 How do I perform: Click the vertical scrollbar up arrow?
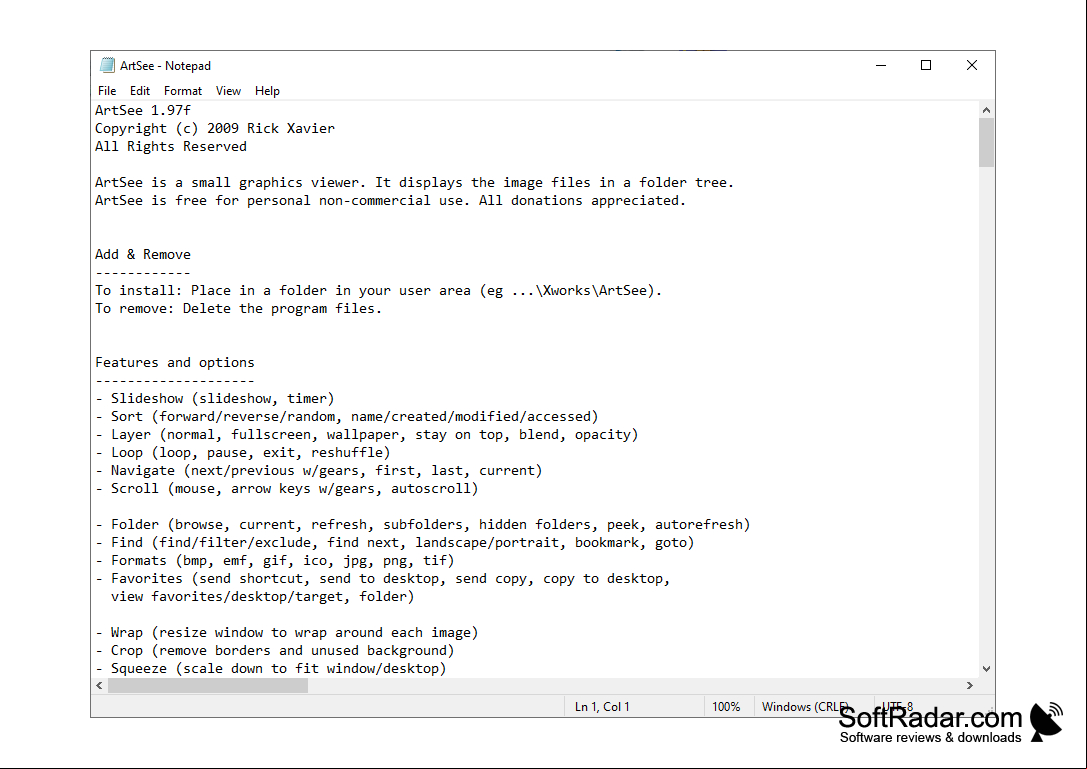point(986,110)
